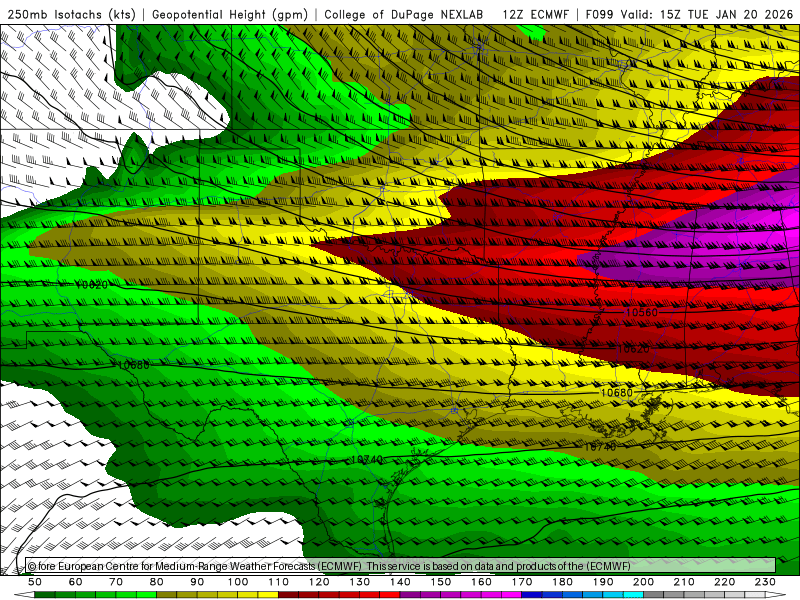Click the "12Z ECMWF" model run label
This screenshot has width=800, height=600.
pos(535,15)
